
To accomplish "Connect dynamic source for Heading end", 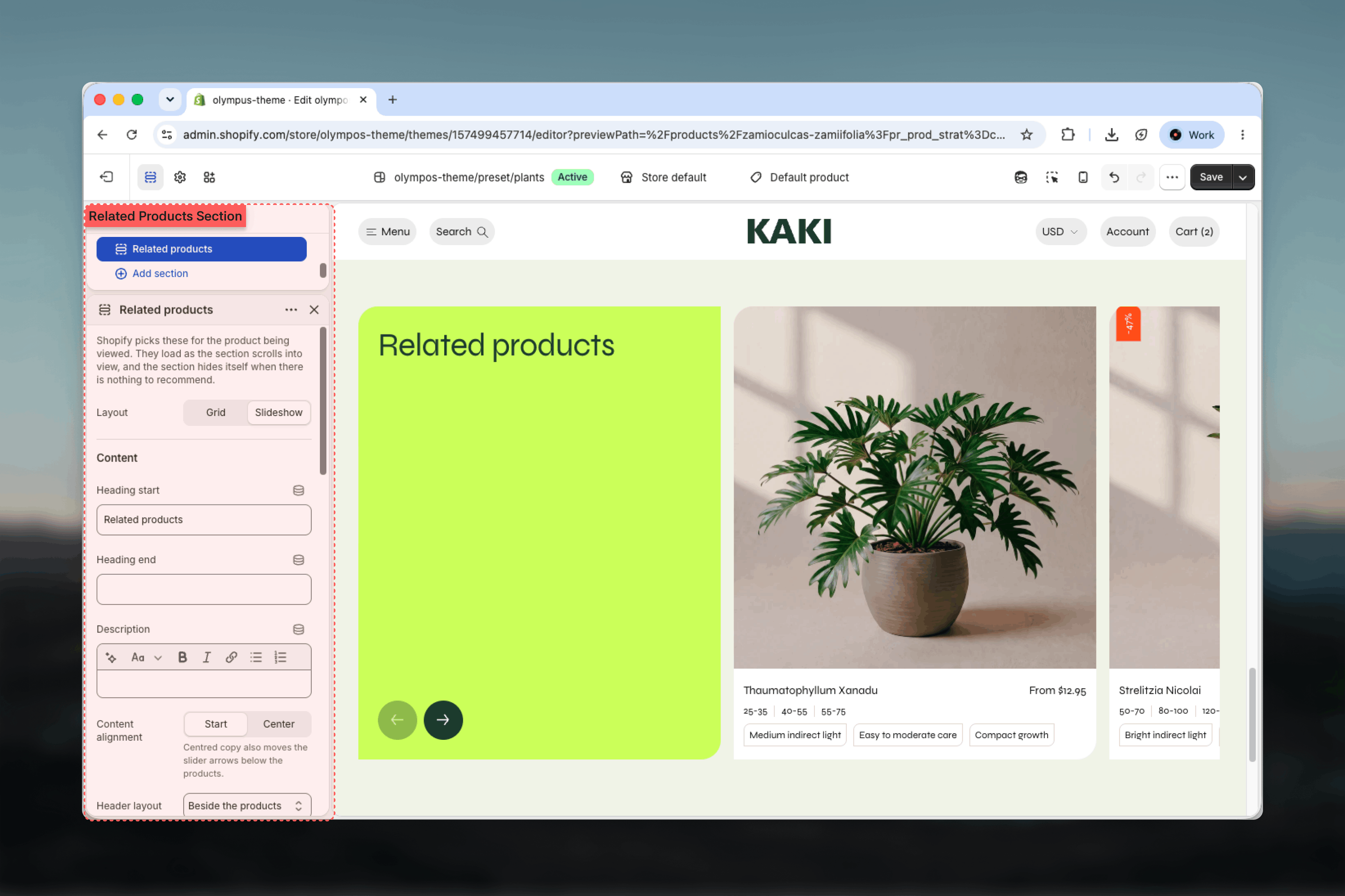I will (x=299, y=560).
